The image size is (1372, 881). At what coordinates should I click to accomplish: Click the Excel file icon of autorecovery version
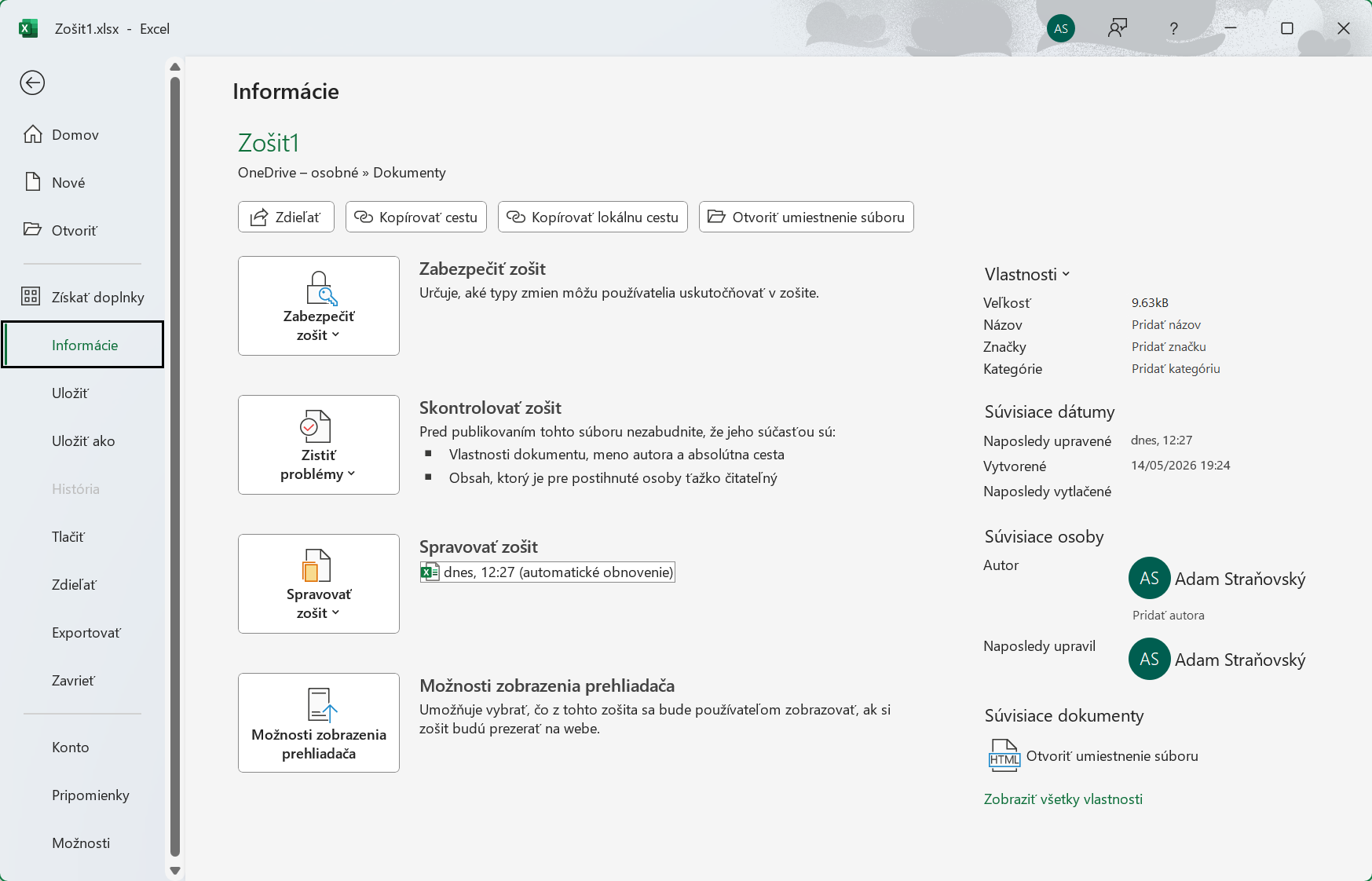pos(430,572)
